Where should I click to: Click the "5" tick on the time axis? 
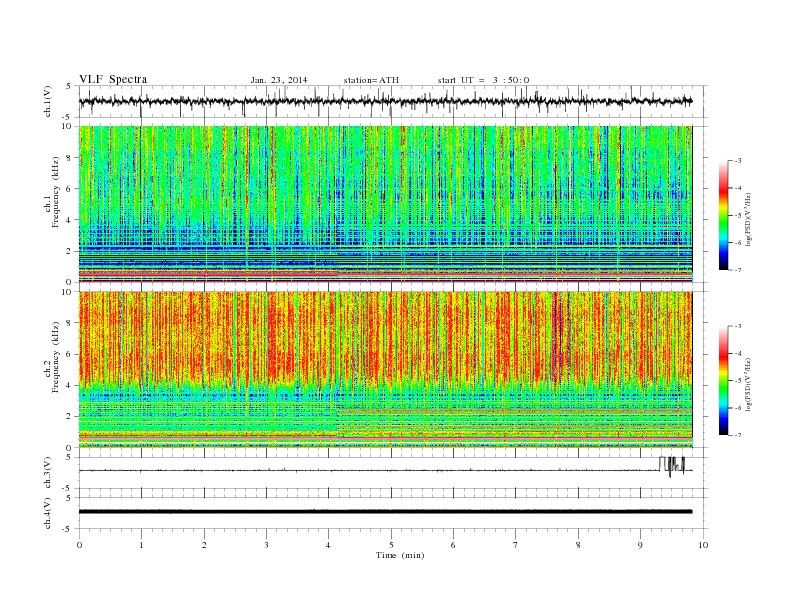click(391, 545)
